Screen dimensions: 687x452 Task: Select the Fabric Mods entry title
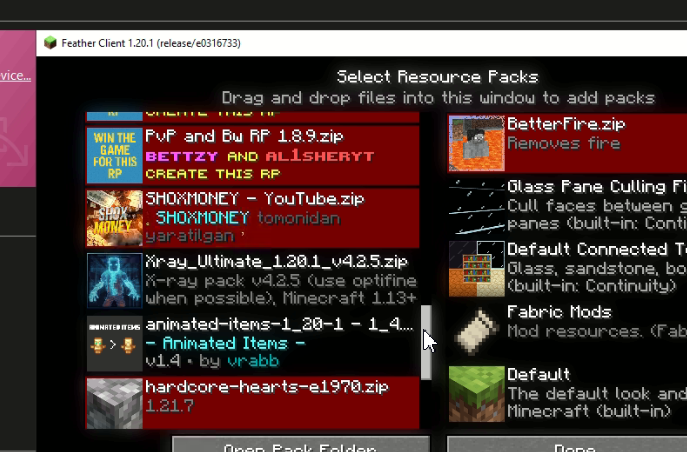pyautogui.click(x=559, y=312)
